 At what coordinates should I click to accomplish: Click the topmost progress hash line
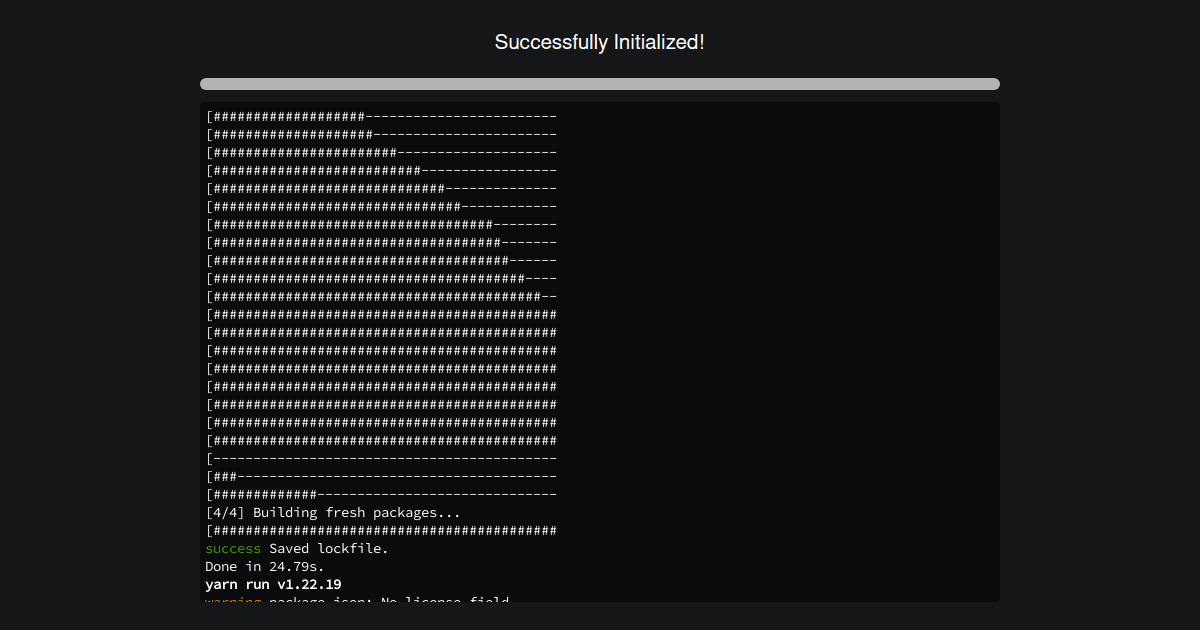[x=382, y=116]
